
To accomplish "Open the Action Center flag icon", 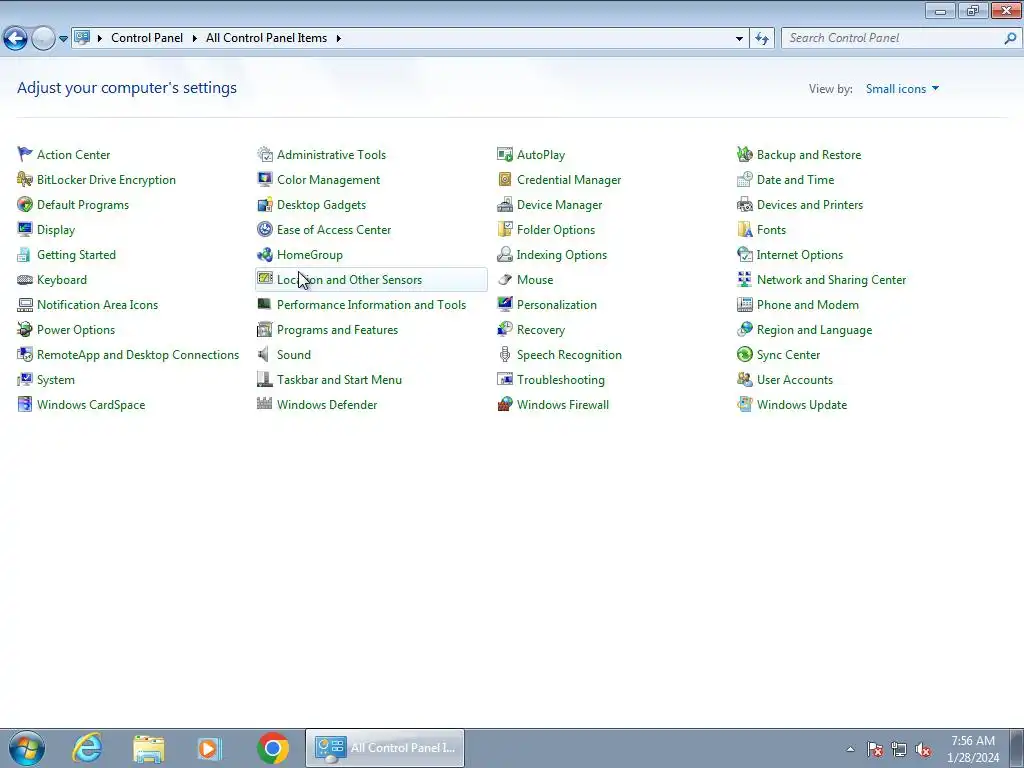I will pos(25,154).
